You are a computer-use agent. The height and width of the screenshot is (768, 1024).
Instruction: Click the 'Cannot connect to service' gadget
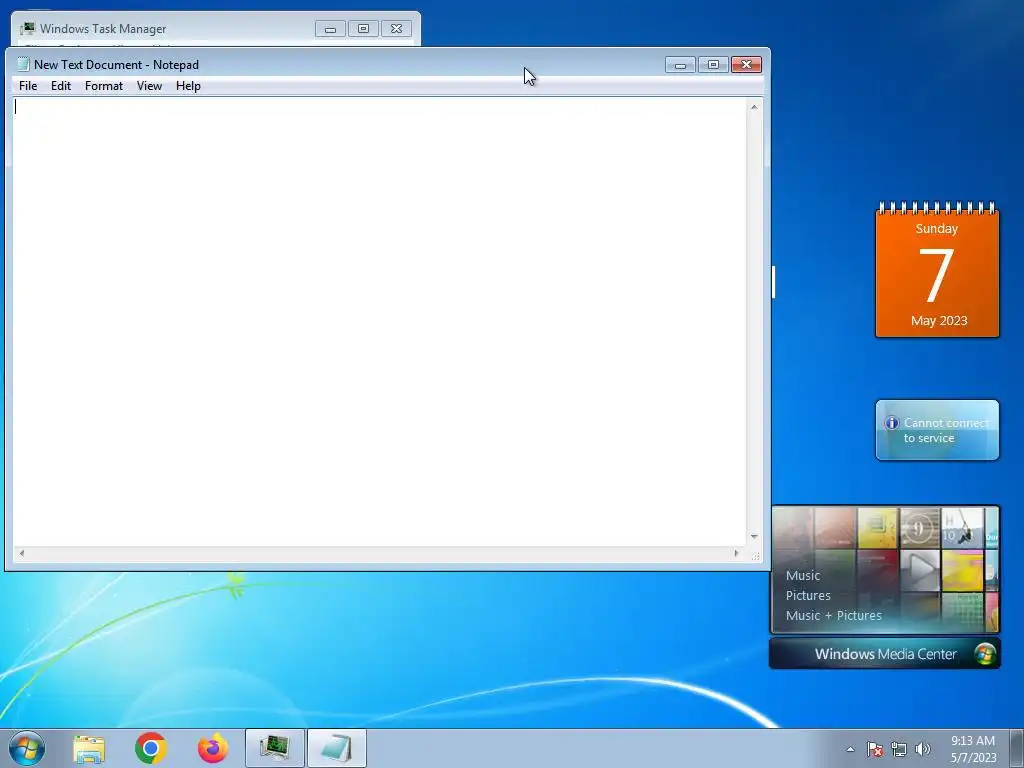pyautogui.click(x=937, y=430)
